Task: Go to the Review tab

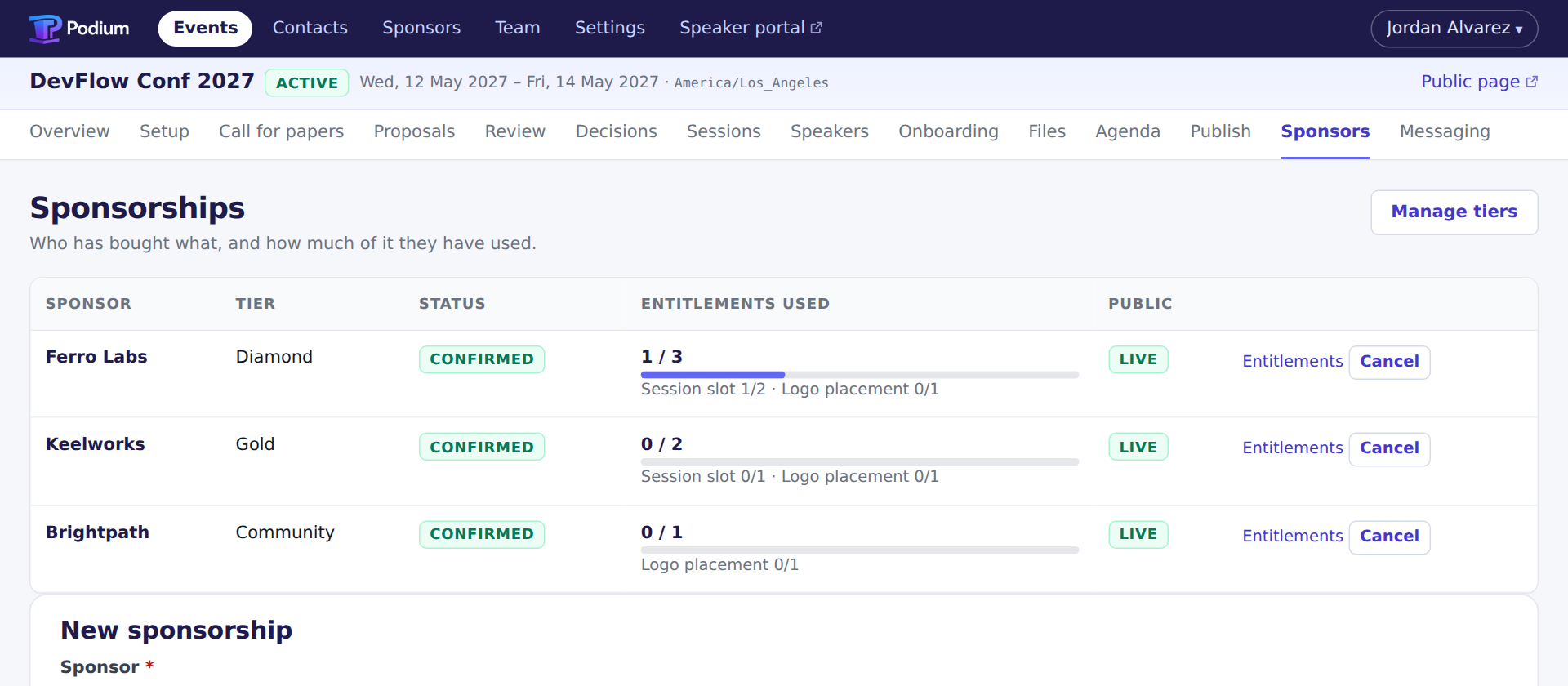Action: click(515, 131)
